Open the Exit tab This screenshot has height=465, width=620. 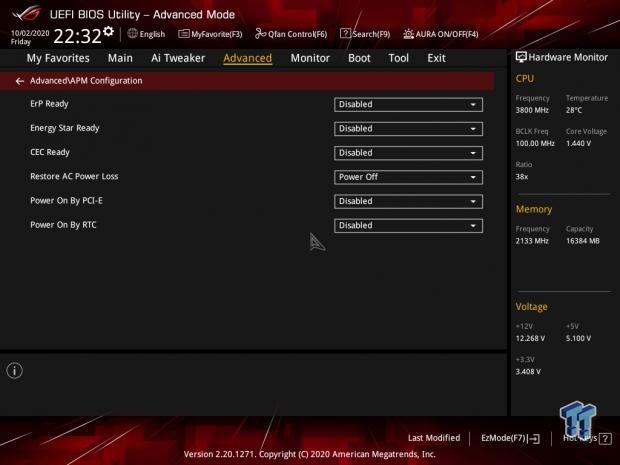[437, 58]
